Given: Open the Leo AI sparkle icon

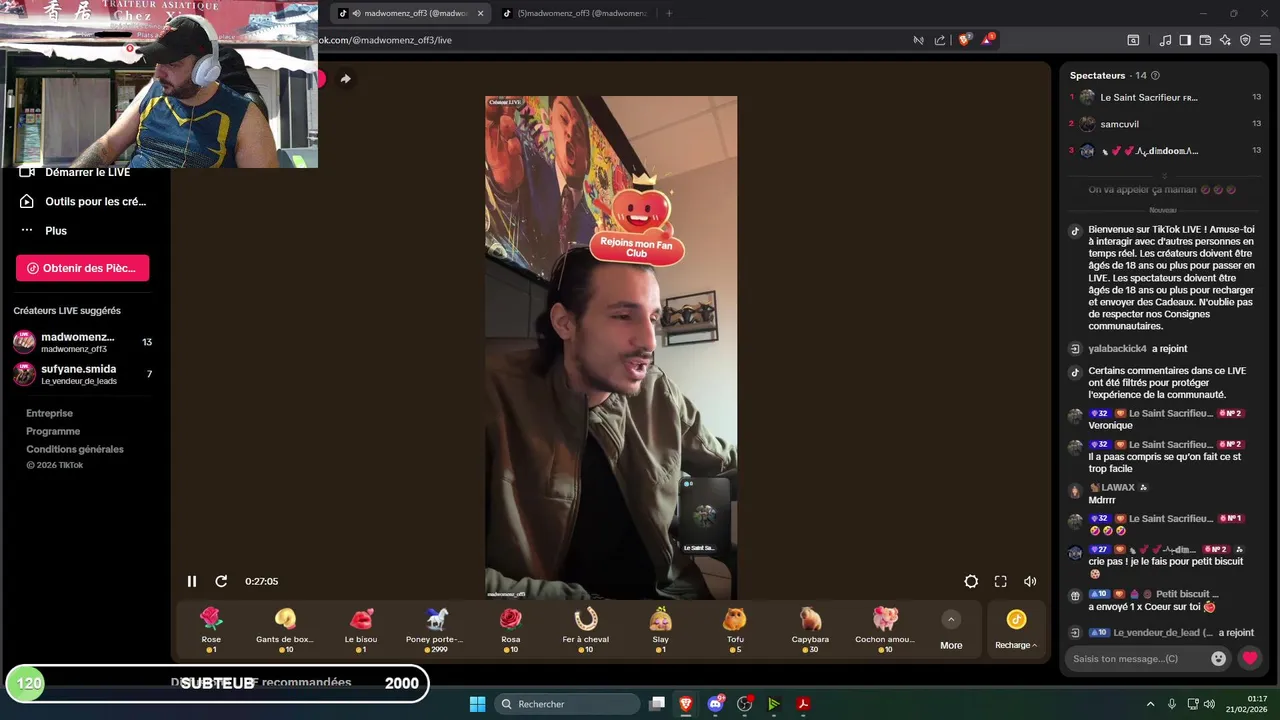Looking at the screenshot, I should coord(1225,40).
